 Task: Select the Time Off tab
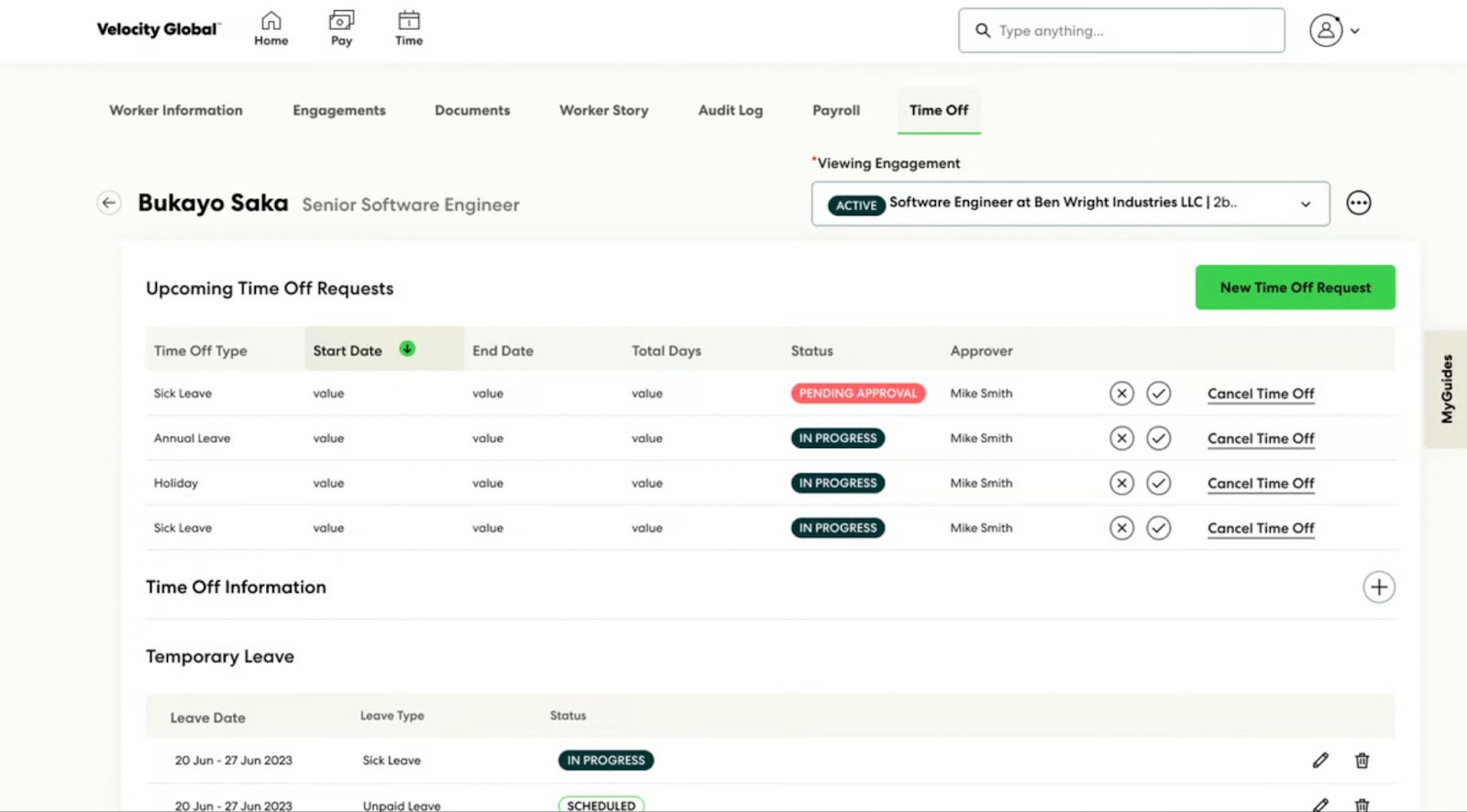pyautogui.click(x=939, y=110)
